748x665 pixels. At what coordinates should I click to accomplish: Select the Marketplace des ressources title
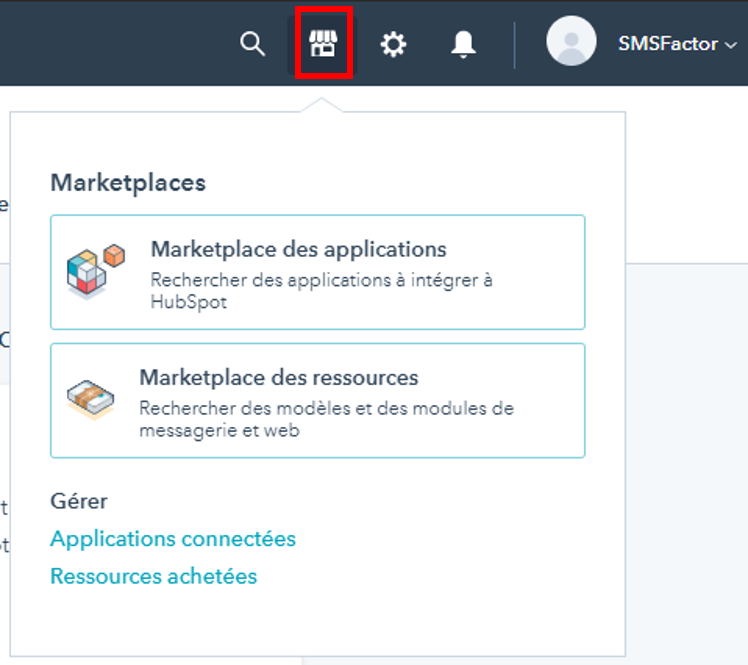(x=279, y=377)
